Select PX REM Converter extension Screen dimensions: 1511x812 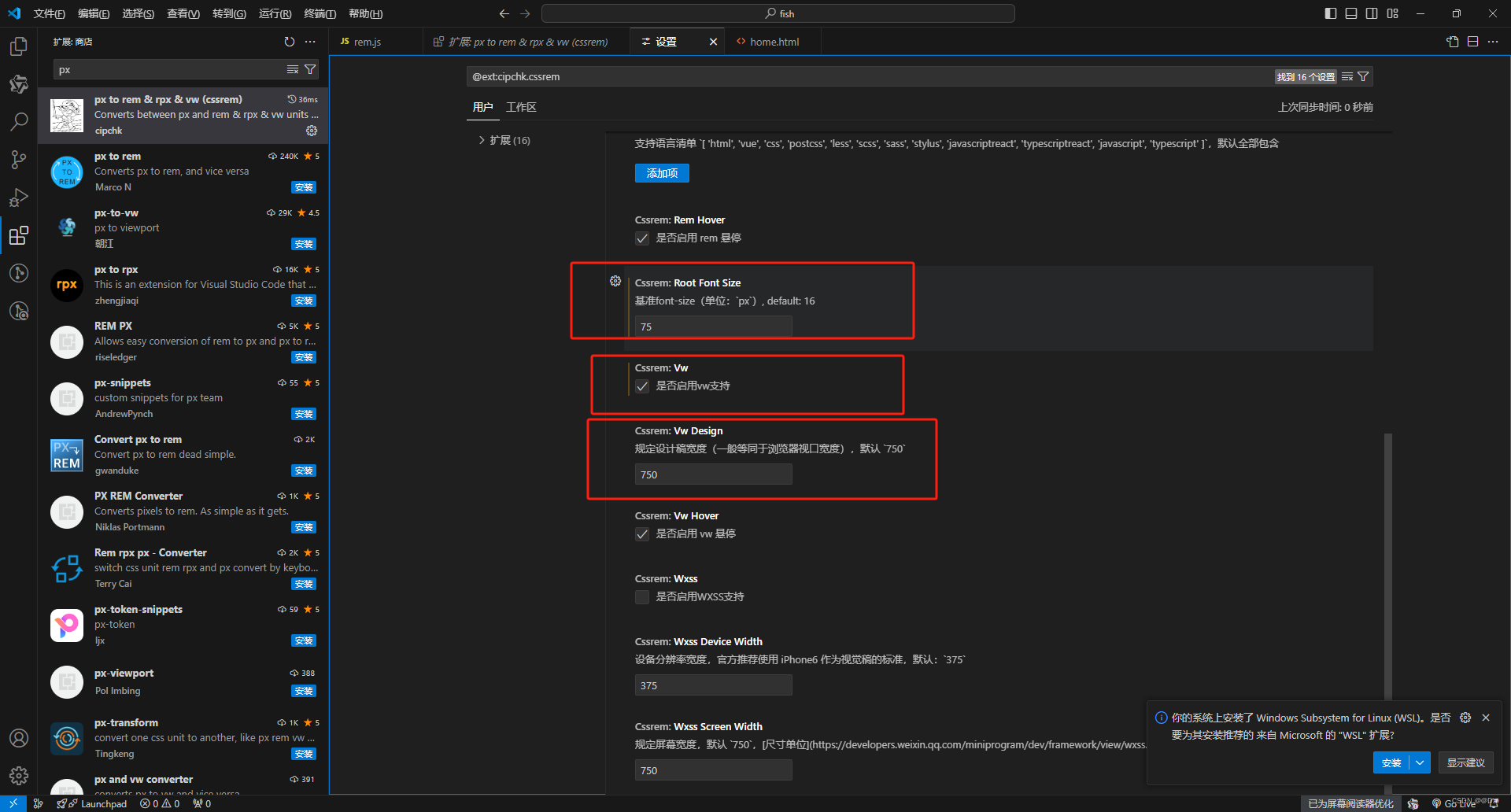(x=183, y=511)
